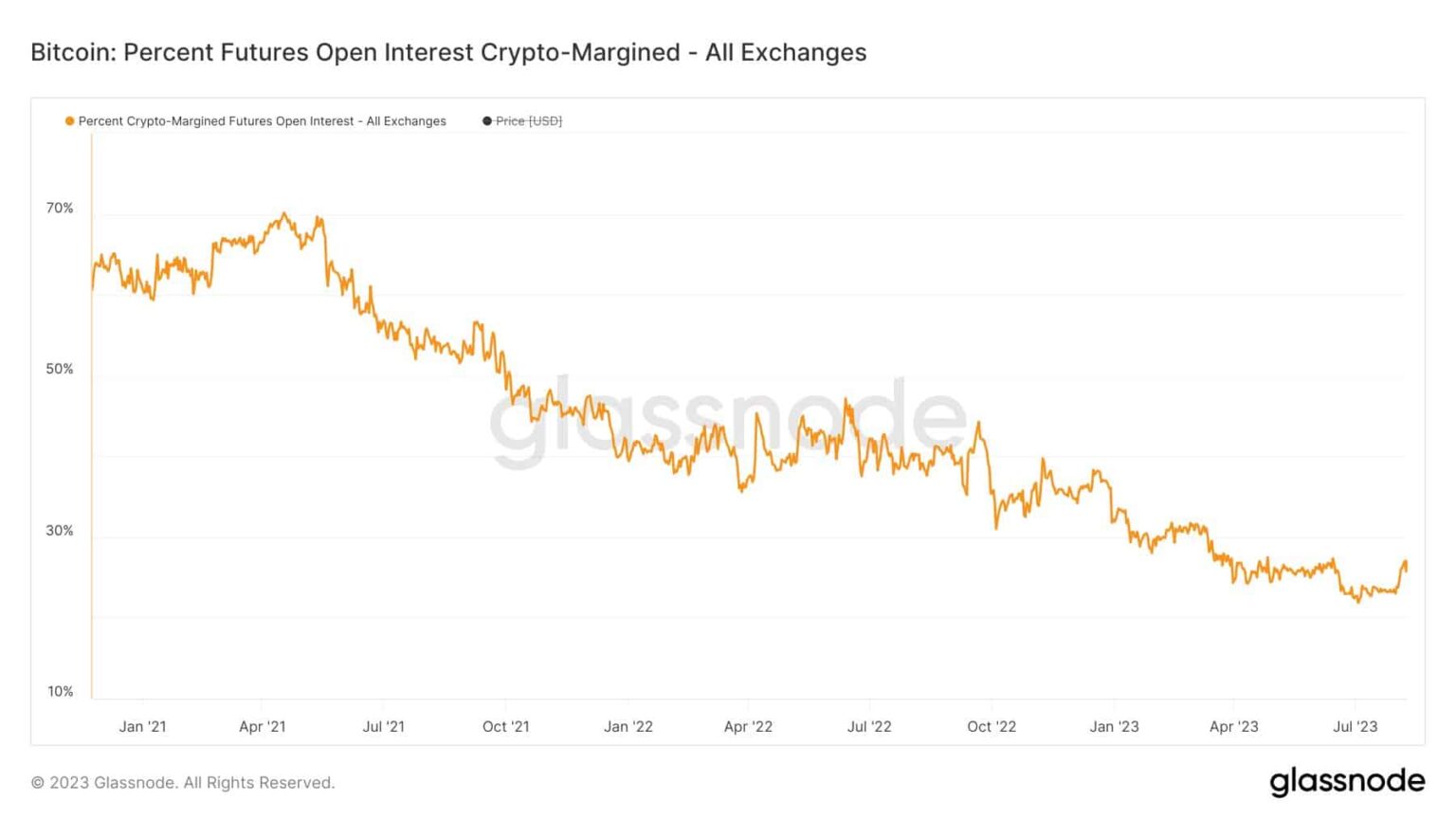Viewport: 1456px width, 819px height.
Task: Click the Apr '23 x-axis label
Action: pyautogui.click(x=1234, y=726)
